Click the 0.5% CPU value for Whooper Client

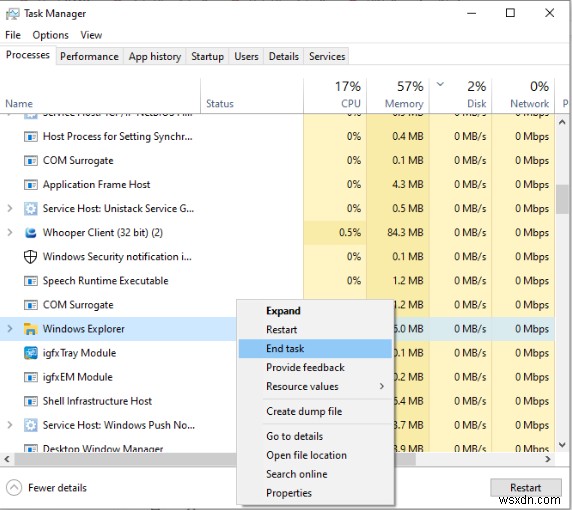pyautogui.click(x=350, y=233)
